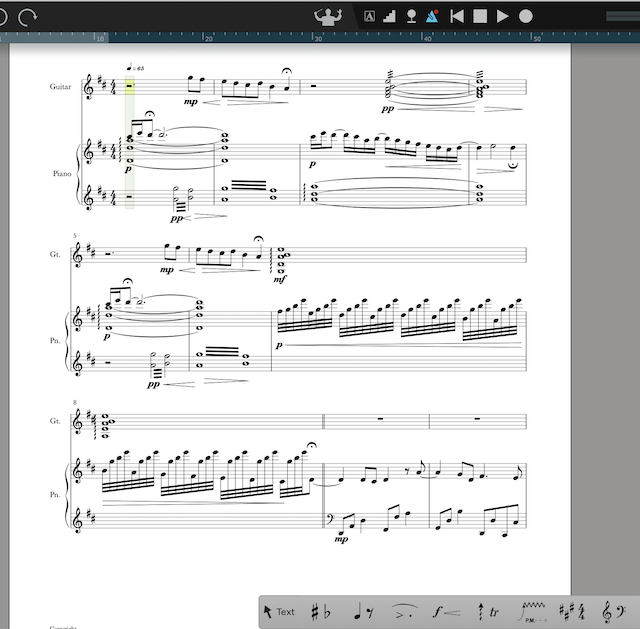Click the timeline ruler at marker 30
The height and width of the screenshot is (629, 640).
click(x=316, y=39)
